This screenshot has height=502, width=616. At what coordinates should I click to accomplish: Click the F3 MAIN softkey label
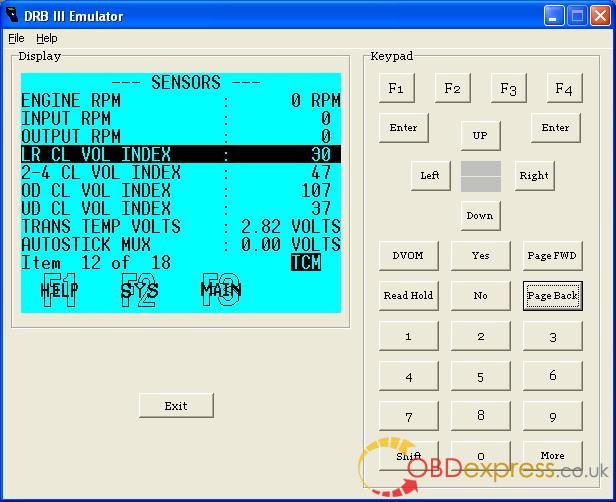[x=221, y=290]
